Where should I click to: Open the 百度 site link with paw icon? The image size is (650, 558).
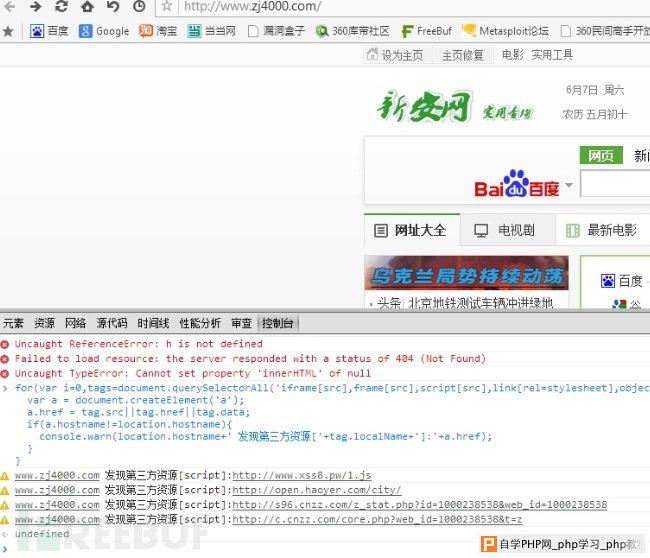pyautogui.click(x=621, y=281)
